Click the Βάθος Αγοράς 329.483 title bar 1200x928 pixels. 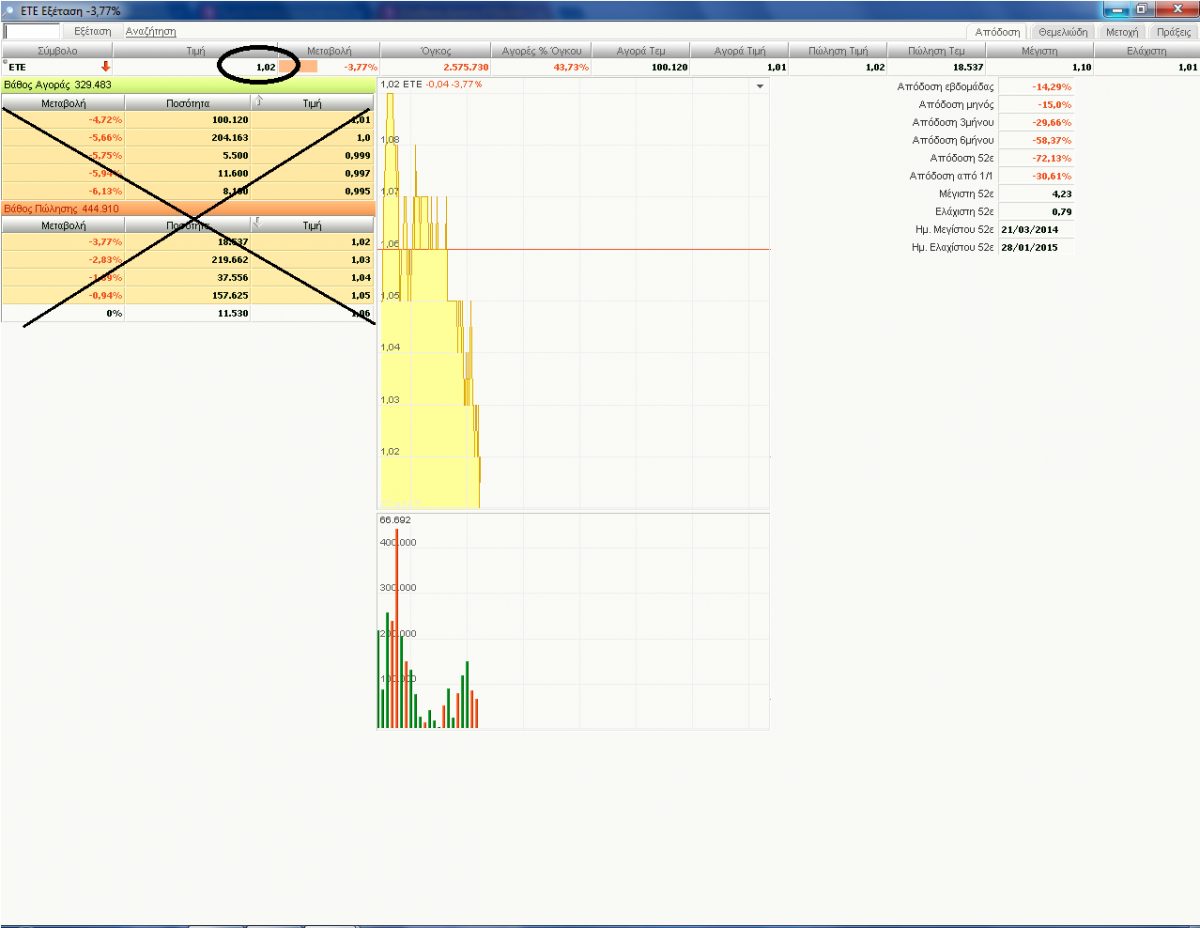pos(188,85)
